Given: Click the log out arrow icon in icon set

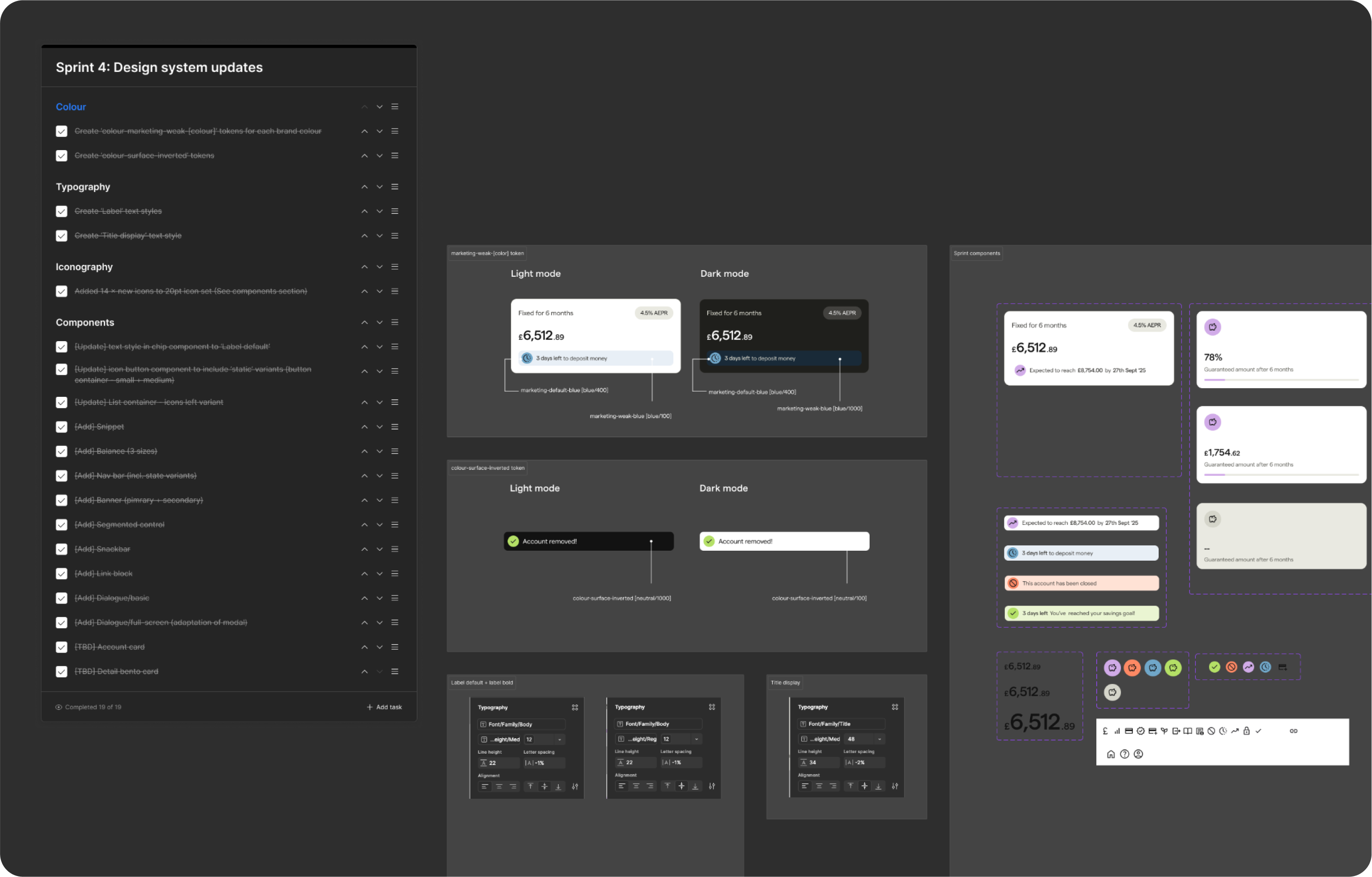Looking at the screenshot, I should coord(1176,731).
